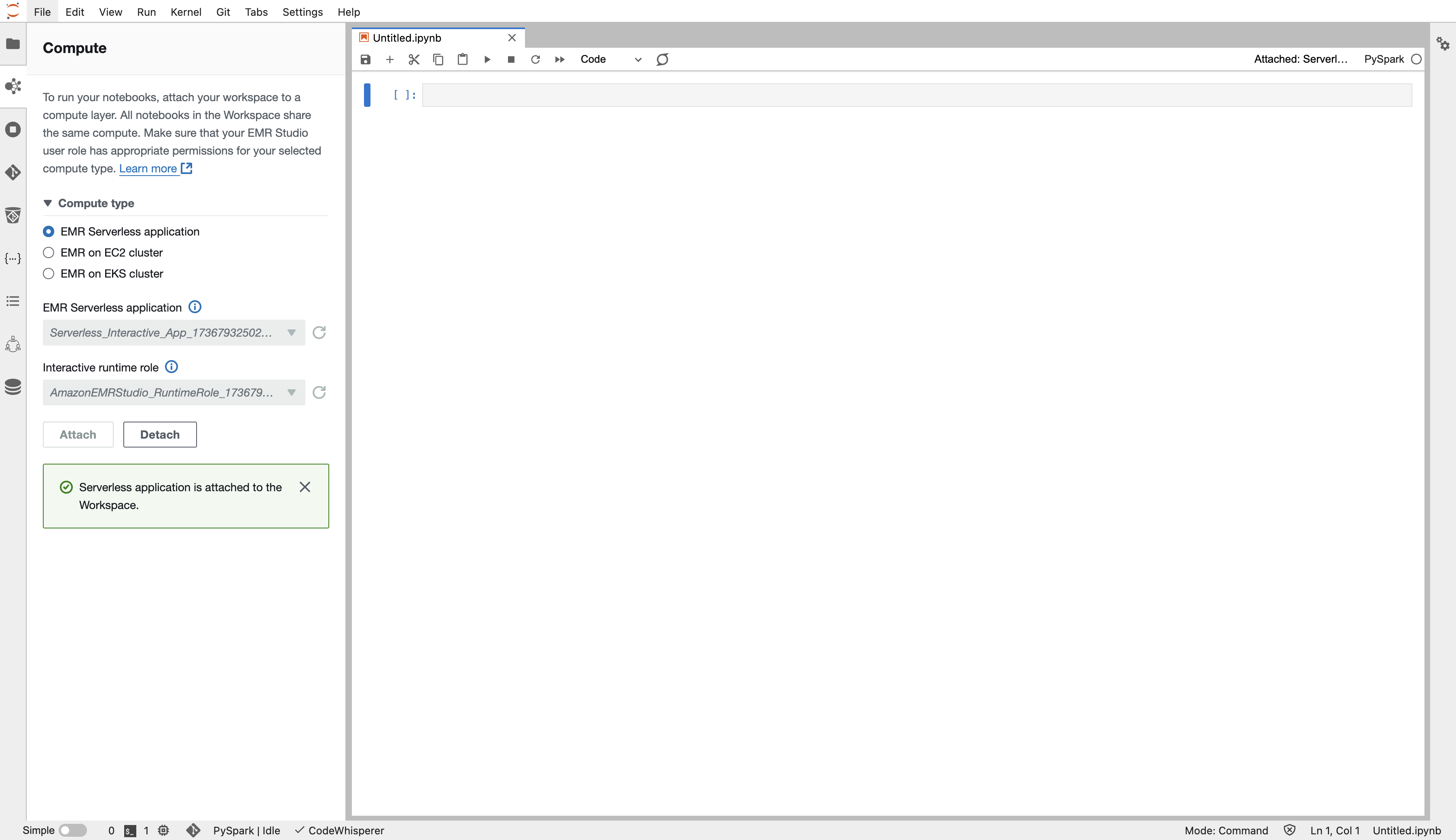Open the Settings menu
Image resolution: width=1456 pixels, height=840 pixels.
coord(302,12)
